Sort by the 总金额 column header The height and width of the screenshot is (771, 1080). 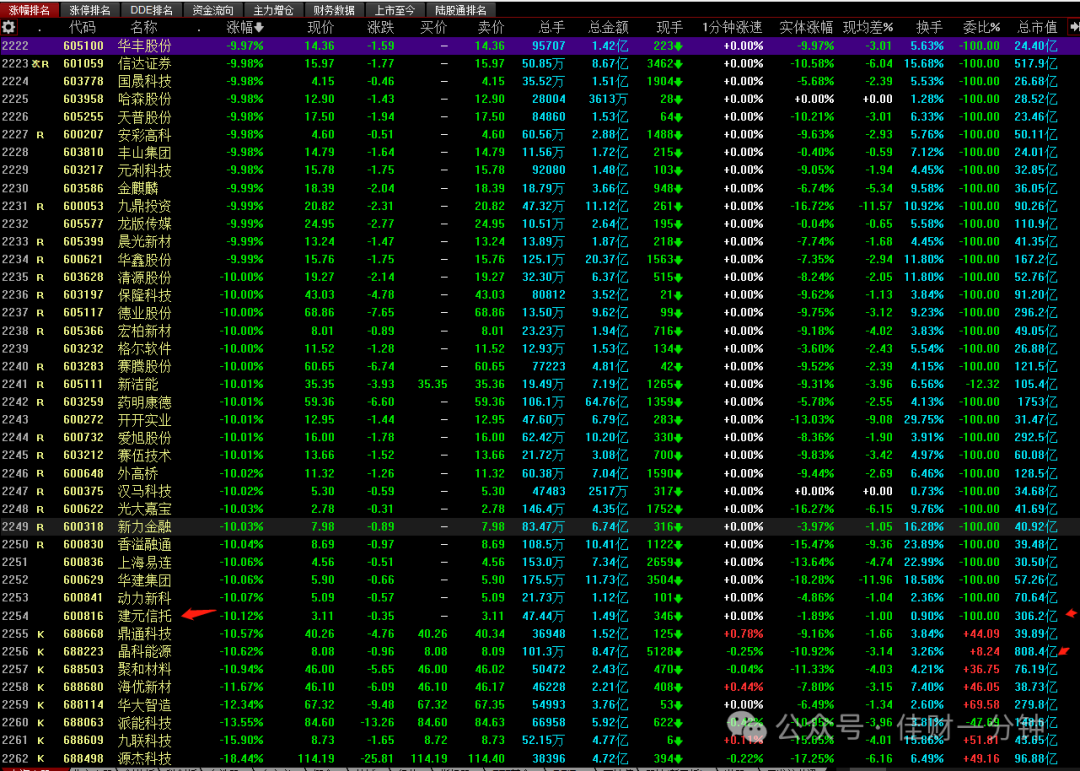coord(608,28)
